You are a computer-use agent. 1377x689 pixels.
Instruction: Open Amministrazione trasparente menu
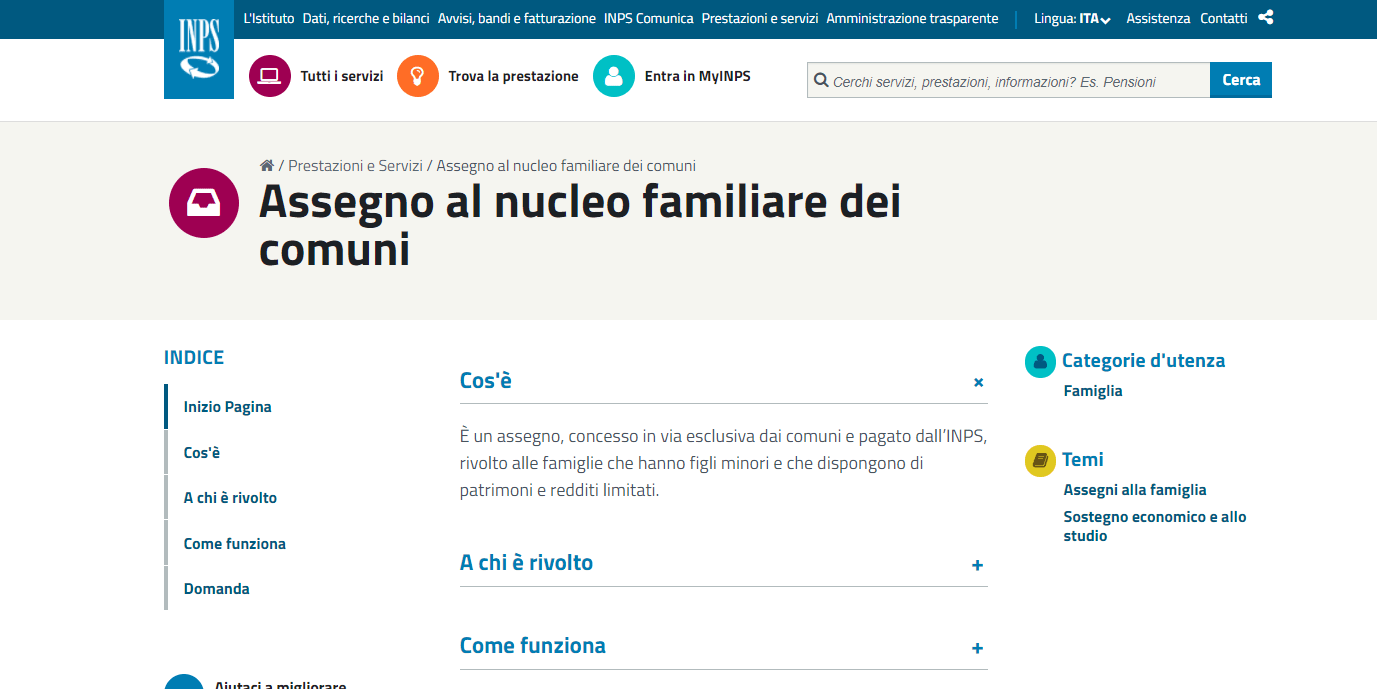pos(912,19)
